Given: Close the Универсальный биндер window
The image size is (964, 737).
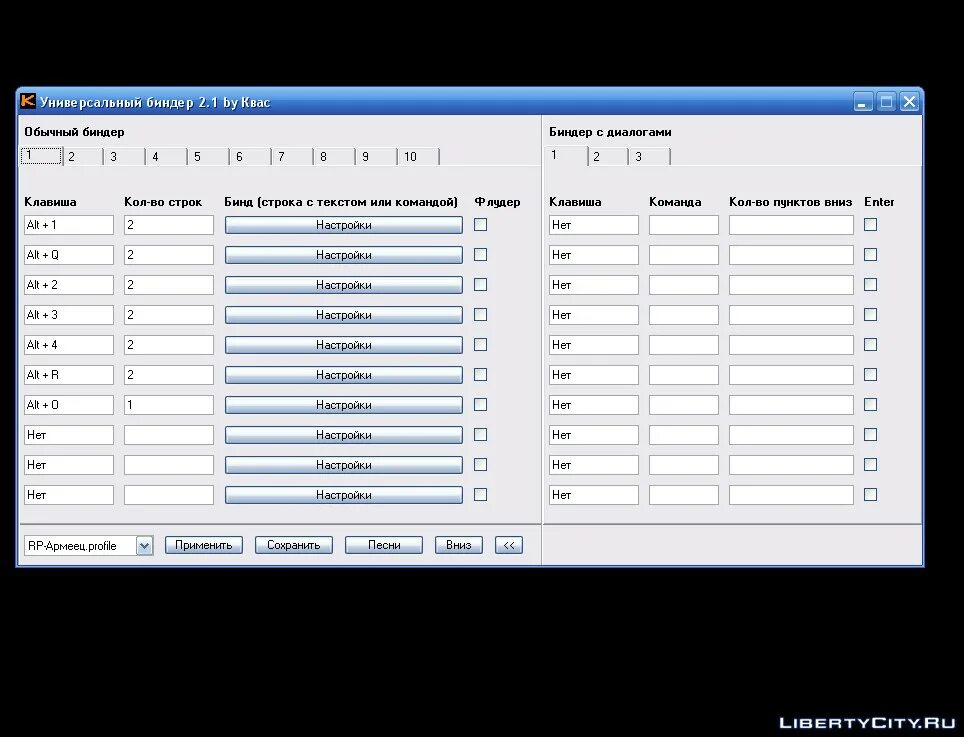Looking at the screenshot, I should coord(909,102).
